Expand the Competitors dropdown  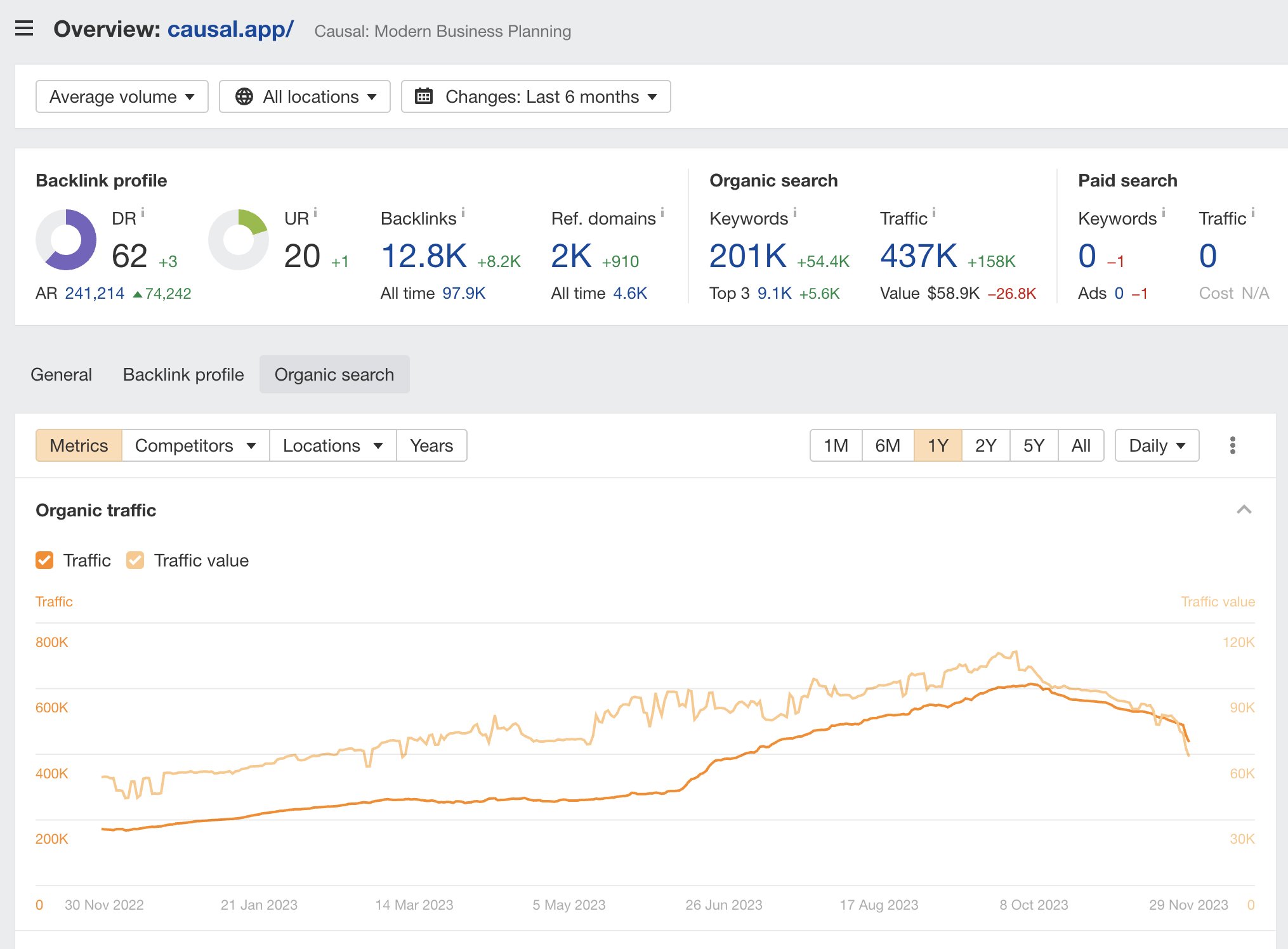195,445
